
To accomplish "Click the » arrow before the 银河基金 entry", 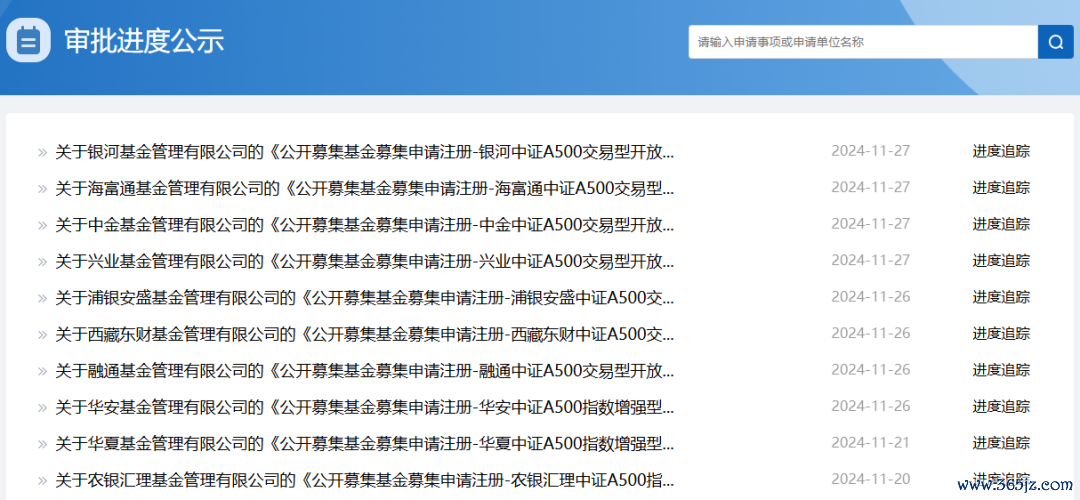I will click(x=42, y=153).
